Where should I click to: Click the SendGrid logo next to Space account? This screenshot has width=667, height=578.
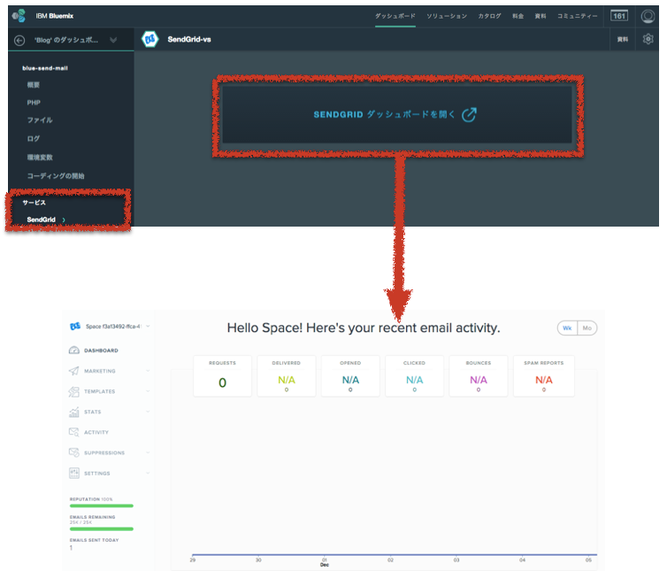point(75,327)
